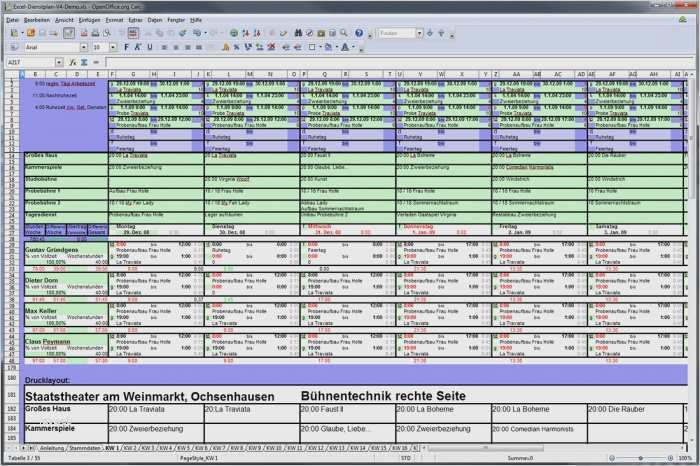This screenshot has height=466, width=700.
Task: Switch to the KW 5 sheet tab
Action: click(x=183, y=448)
